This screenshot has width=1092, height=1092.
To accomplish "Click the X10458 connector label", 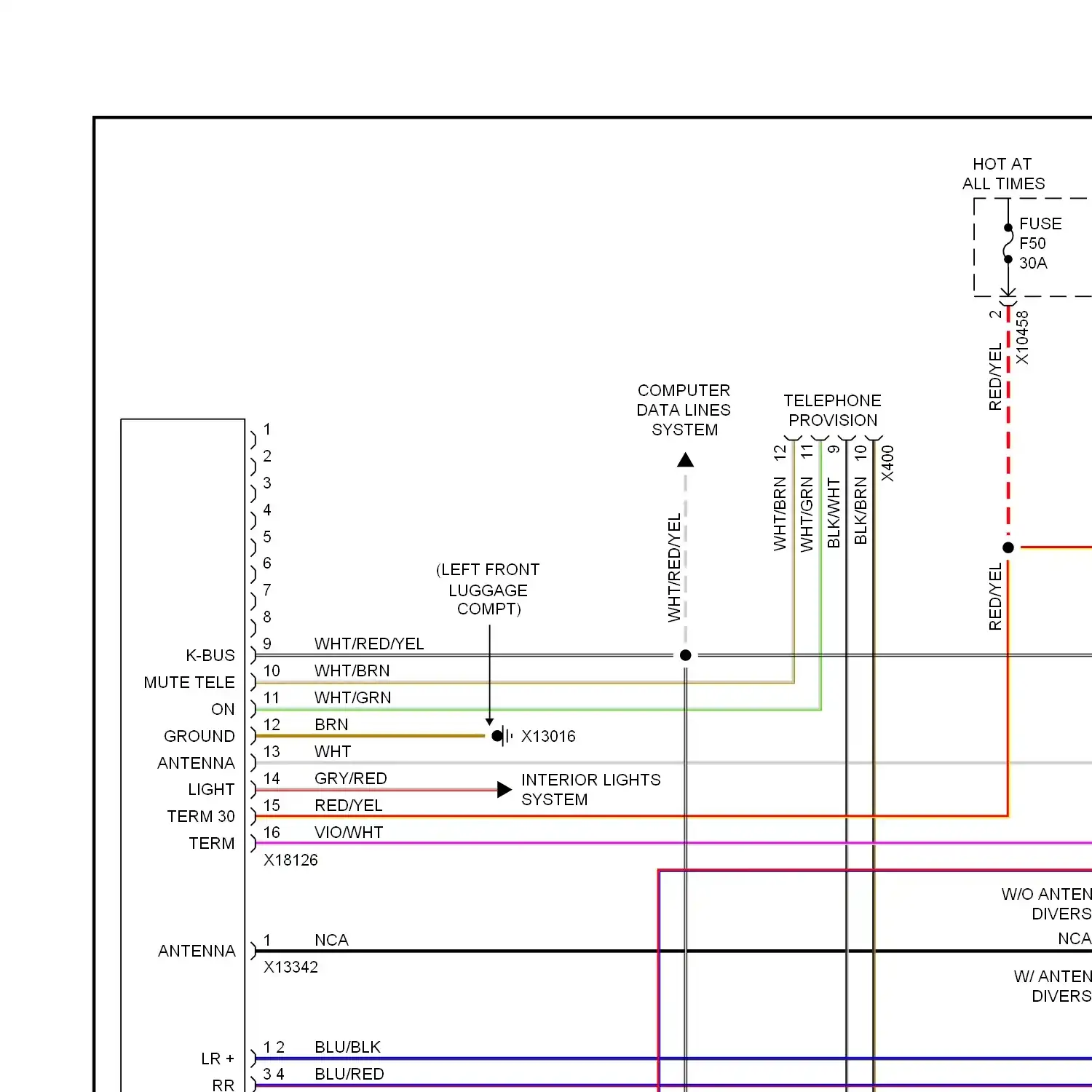I will pyautogui.click(x=1023, y=338).
